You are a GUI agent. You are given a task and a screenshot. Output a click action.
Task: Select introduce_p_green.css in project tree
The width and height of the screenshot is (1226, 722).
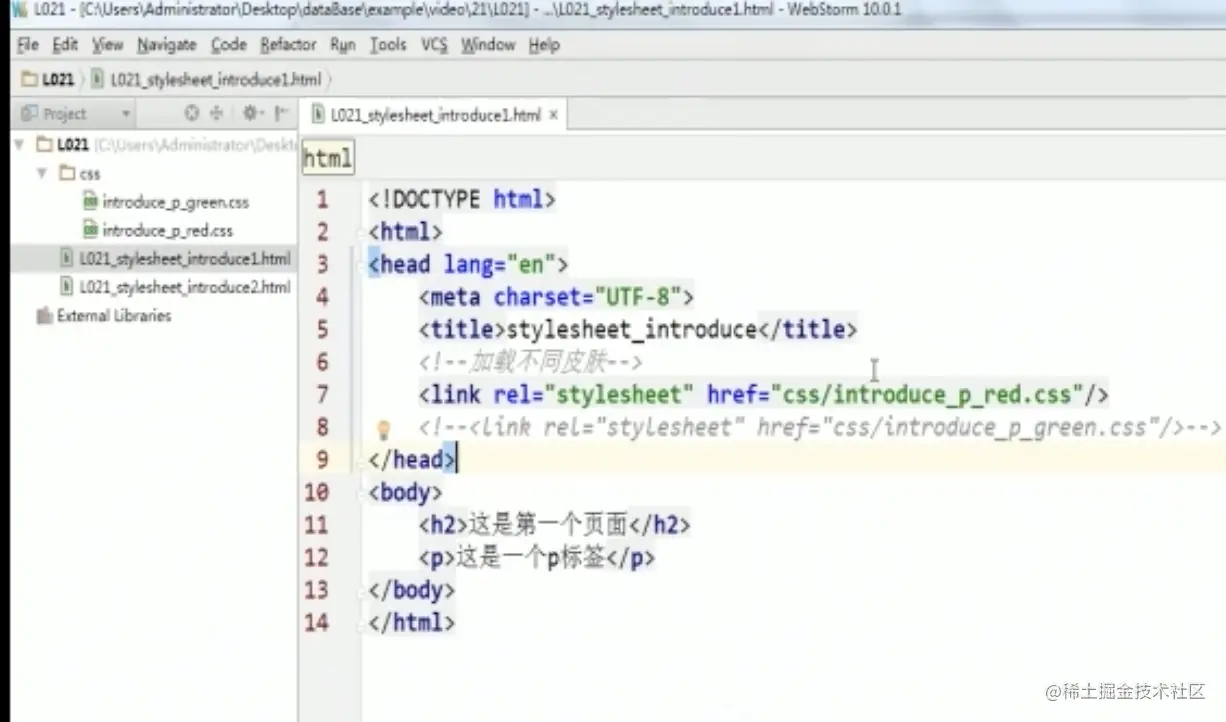click(x=176, y=202)
